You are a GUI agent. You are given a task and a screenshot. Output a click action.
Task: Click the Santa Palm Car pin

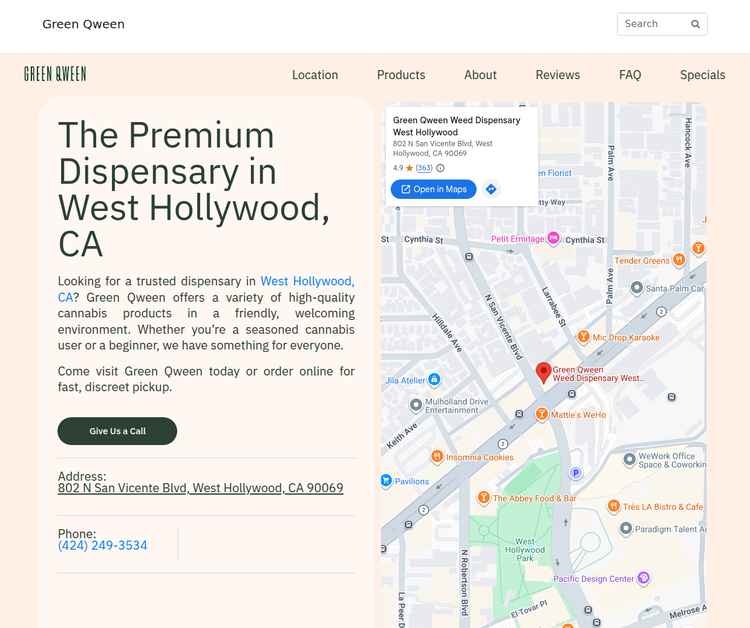637,287
